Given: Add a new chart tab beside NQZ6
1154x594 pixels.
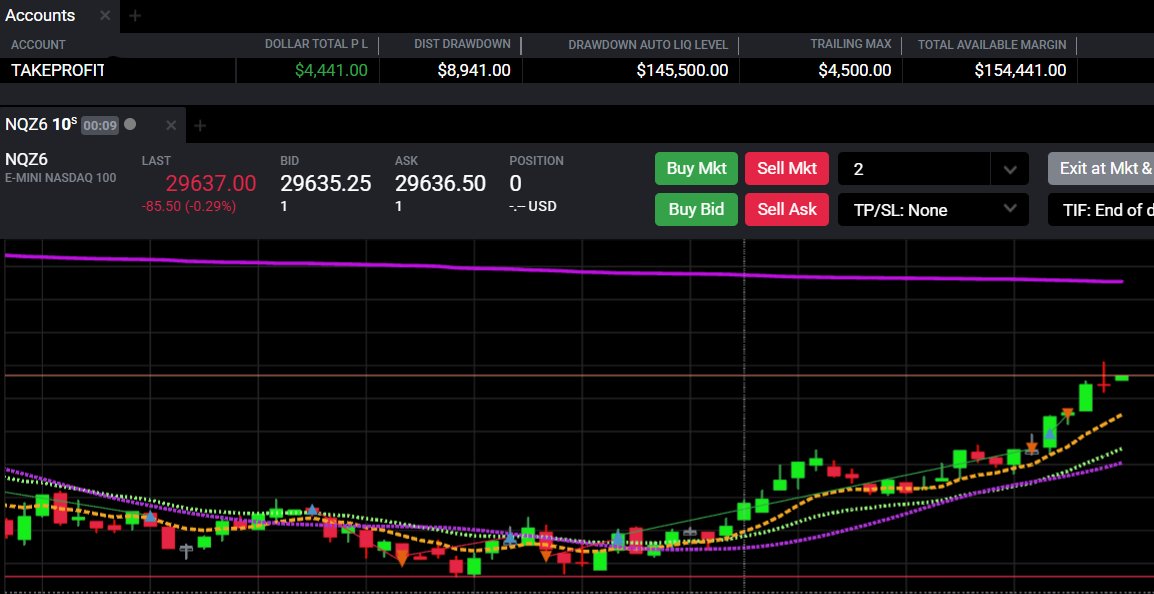Looking at the screenshot, I should pos(199,125).
